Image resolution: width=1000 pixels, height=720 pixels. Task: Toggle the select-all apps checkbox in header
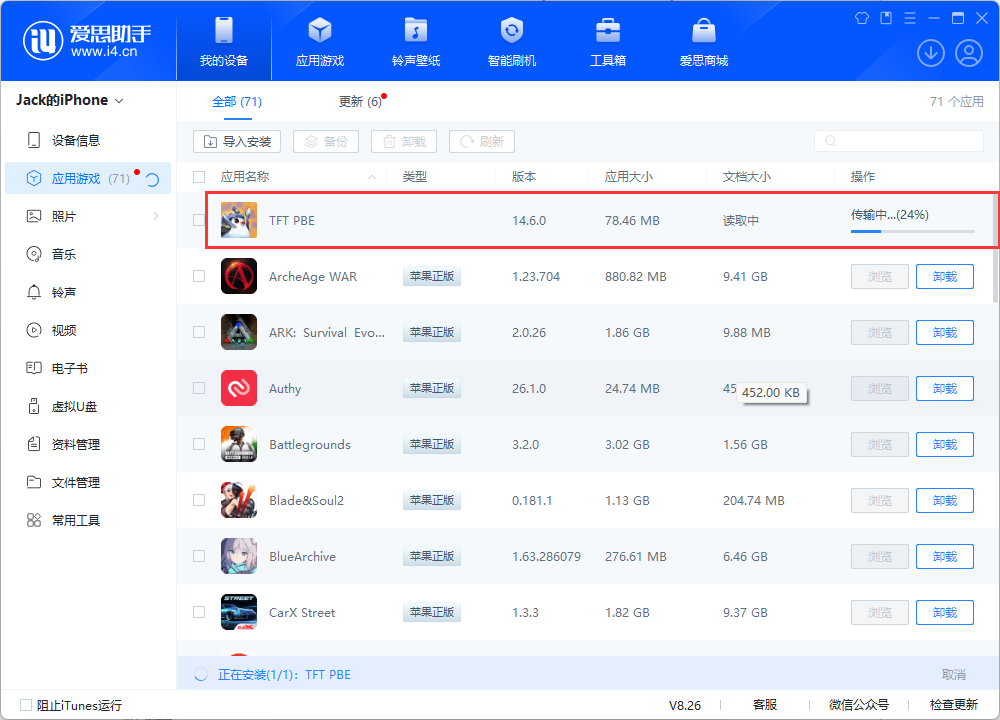[199, 177]
